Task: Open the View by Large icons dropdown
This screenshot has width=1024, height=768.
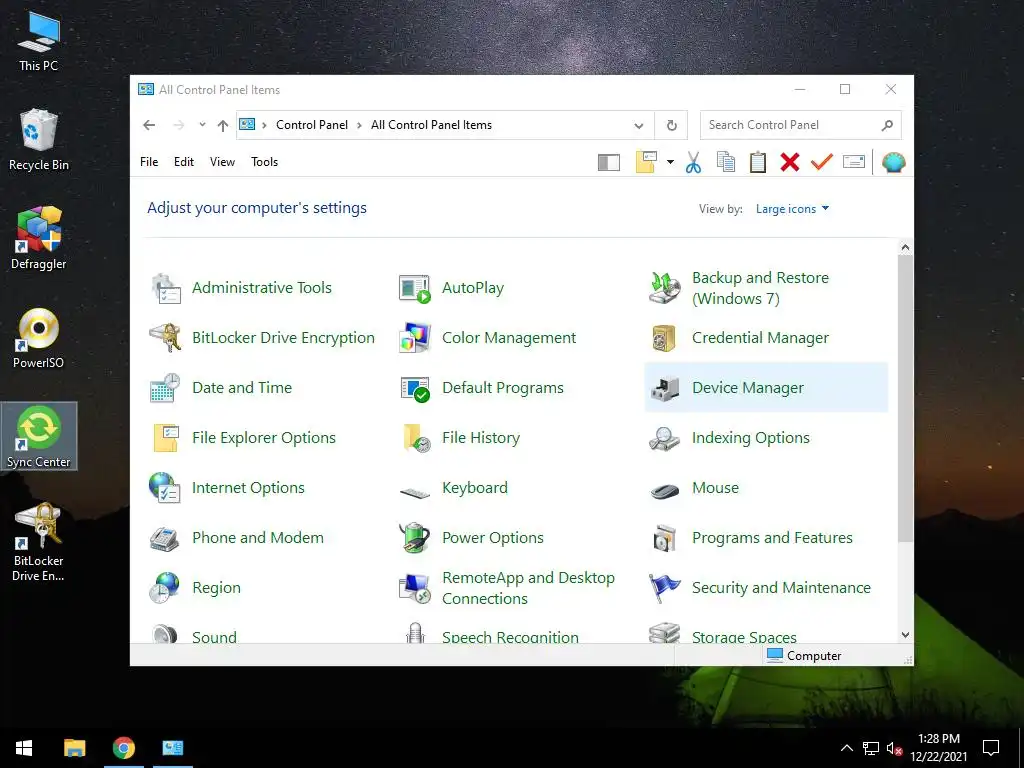Action: 792,209
